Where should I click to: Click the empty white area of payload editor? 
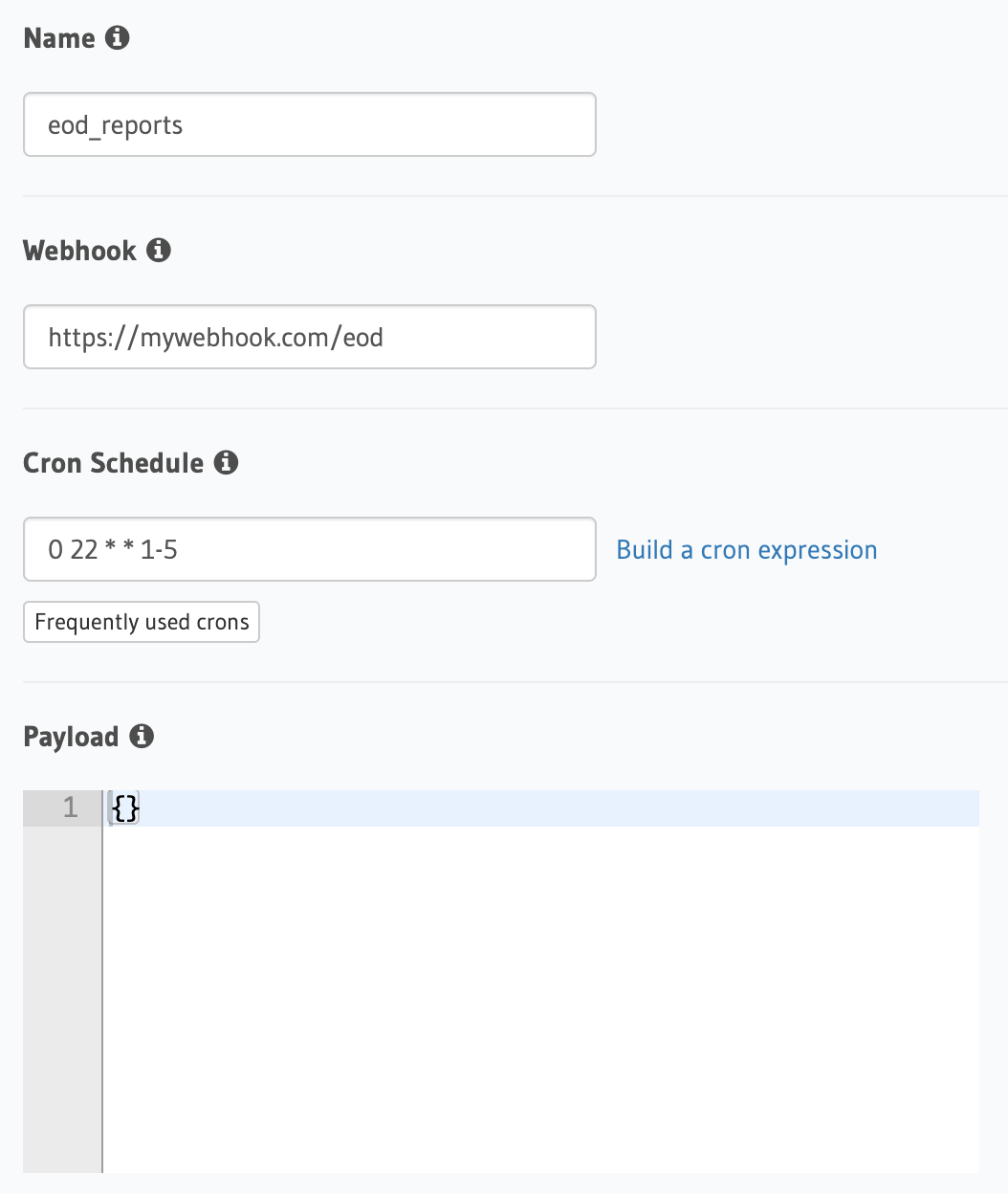[x=540, y=995]
